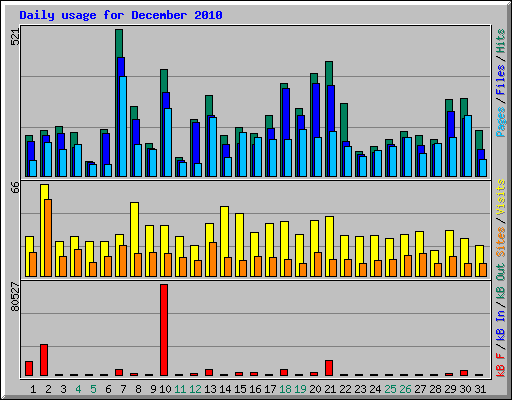Click green weekend day label '19'

pos(300,389)
